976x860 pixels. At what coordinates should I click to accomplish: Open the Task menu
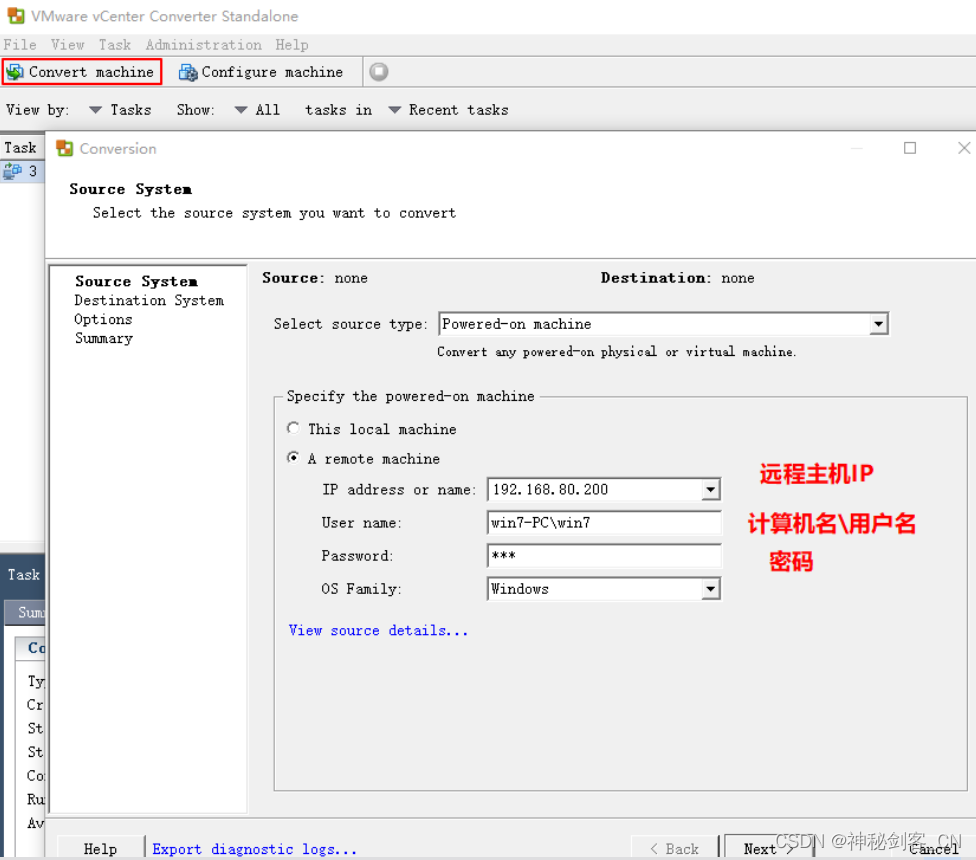point(115,45)
